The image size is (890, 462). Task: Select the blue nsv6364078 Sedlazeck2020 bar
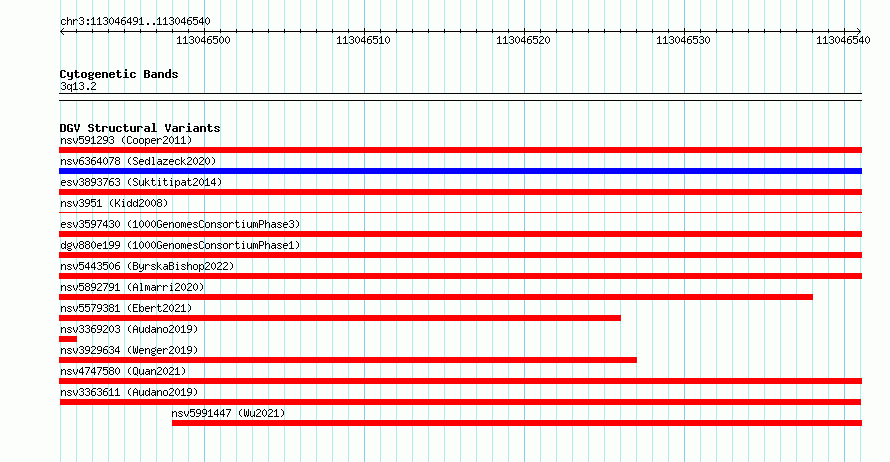(x=460, y=171)
